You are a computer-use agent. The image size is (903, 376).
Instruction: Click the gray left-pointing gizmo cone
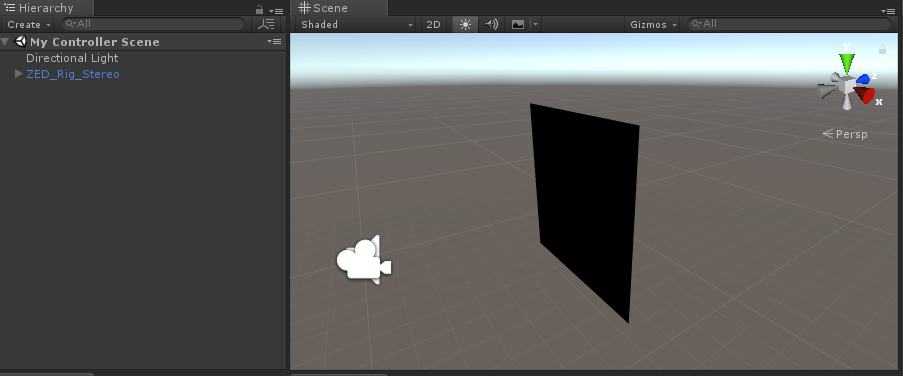(826, 90)
